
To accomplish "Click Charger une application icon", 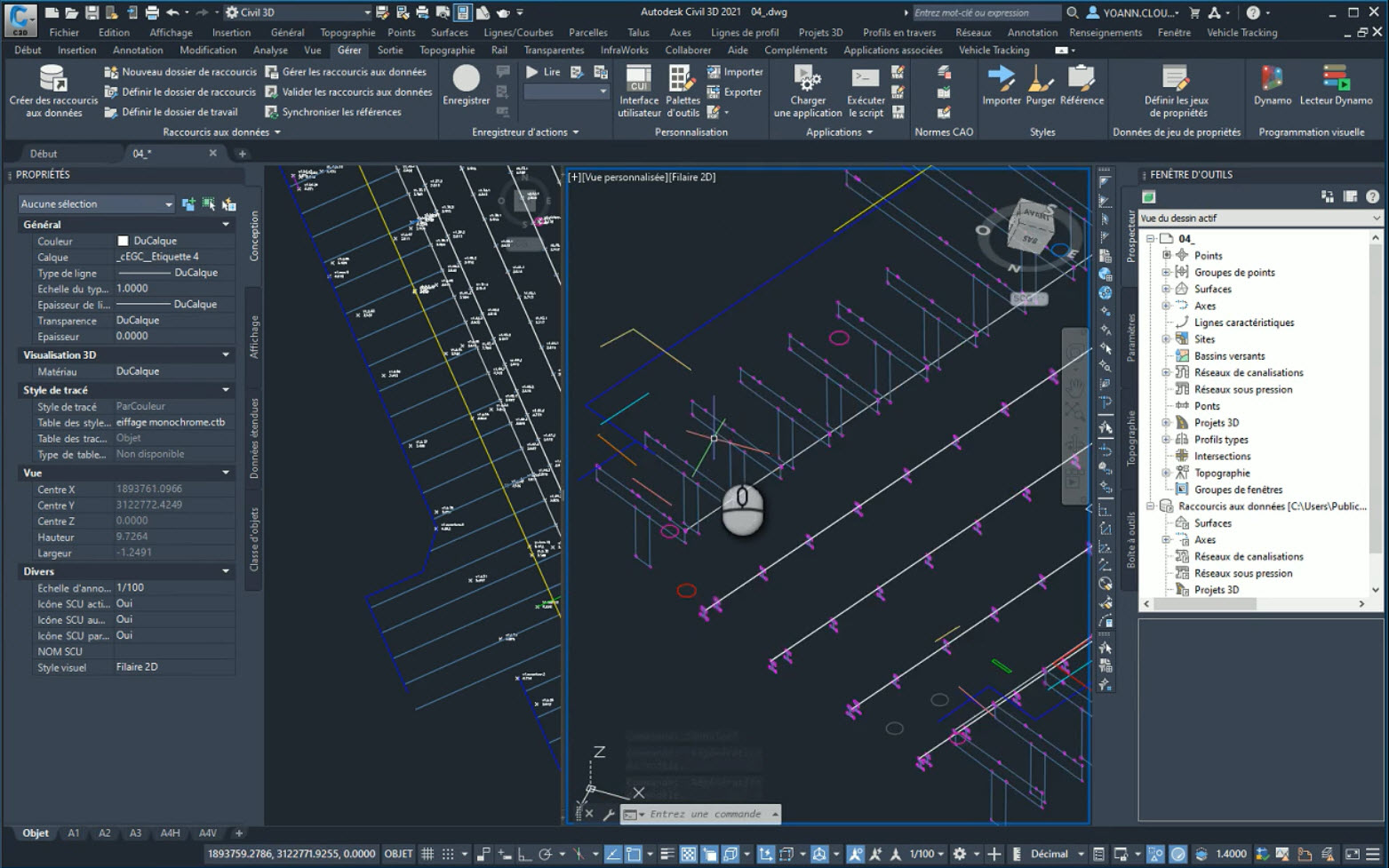I will [807, 80].
